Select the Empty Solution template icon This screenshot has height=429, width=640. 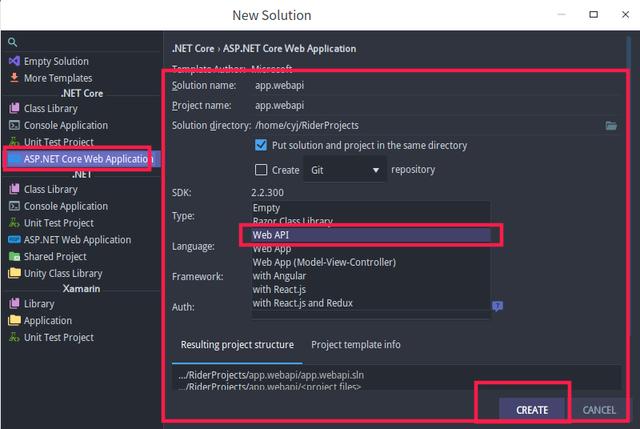point(14,62)
